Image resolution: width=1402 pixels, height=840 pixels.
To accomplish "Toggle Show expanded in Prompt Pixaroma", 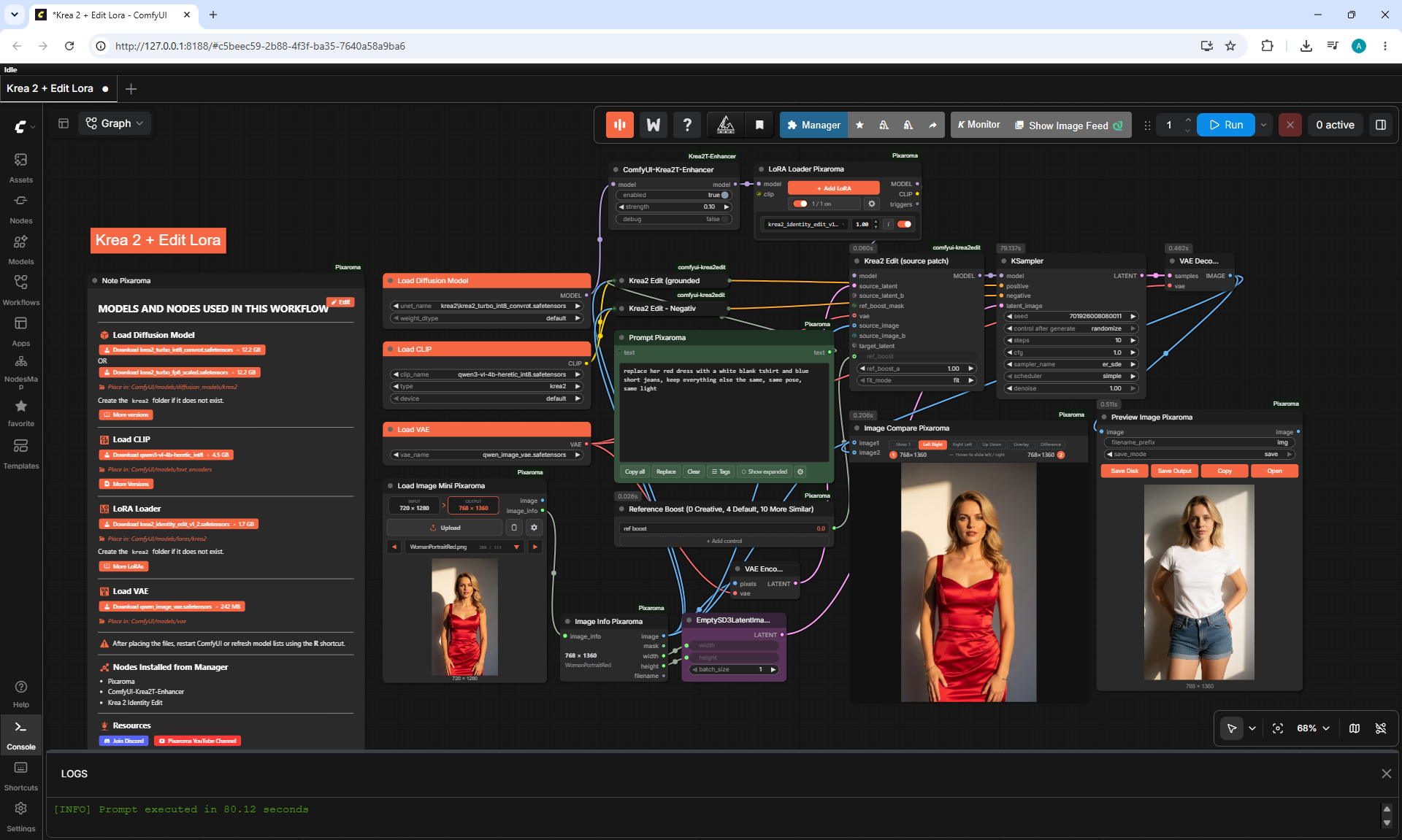I will 765,471.
